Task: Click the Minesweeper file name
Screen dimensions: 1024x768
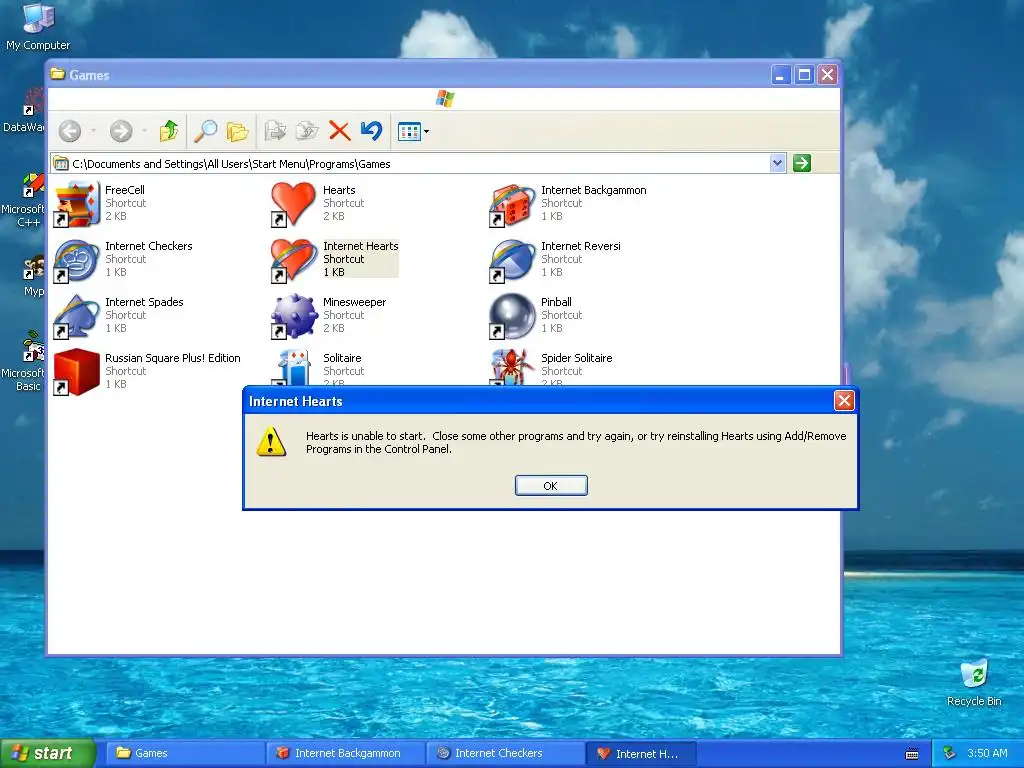Action: point(355,302)
